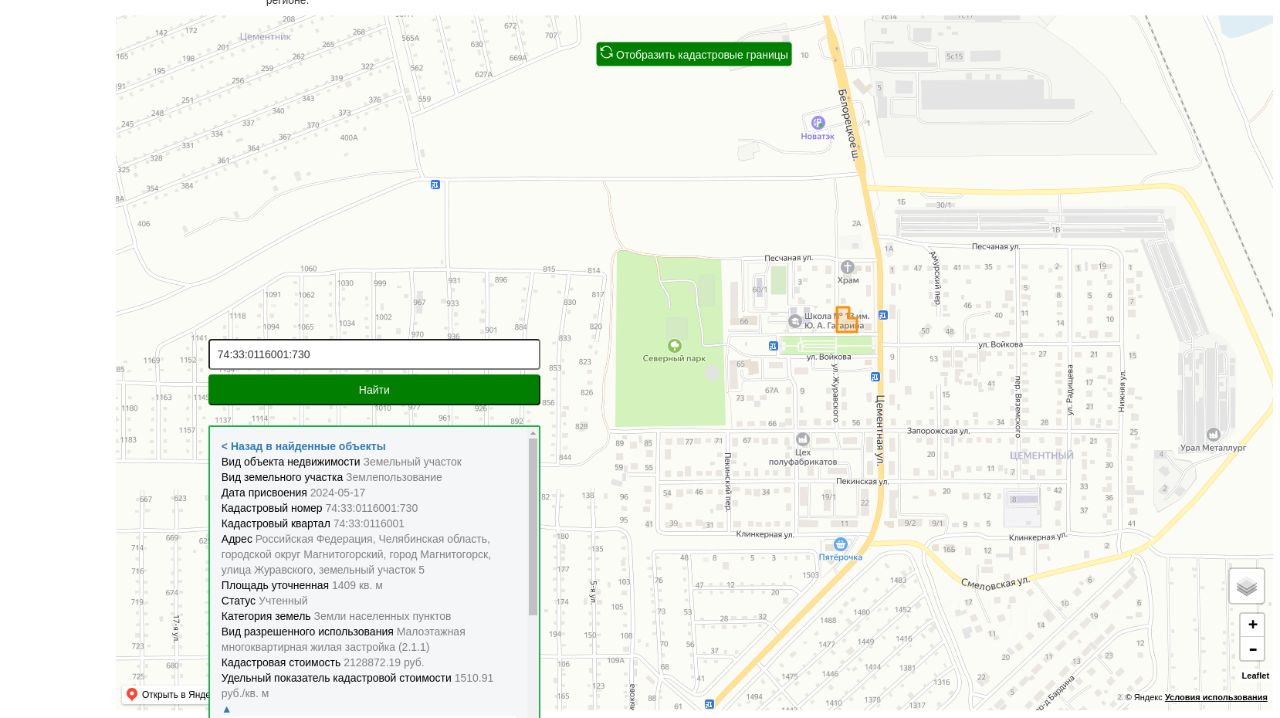Viewport: 1280px width, 718px height.
Task: Click the Запорожская ул. street label
Action: [938, 431]
